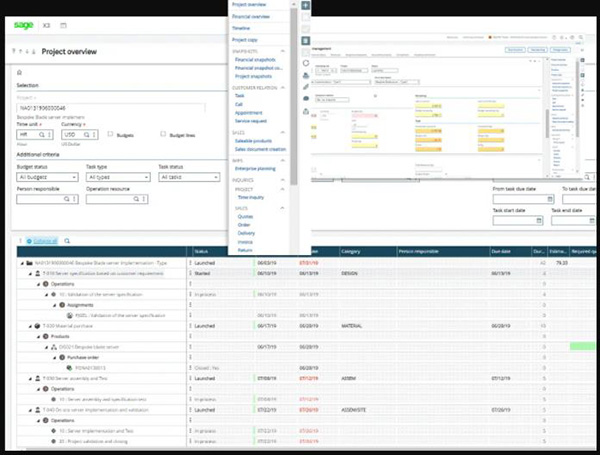Open the Saleable products link
The height and width of the screenshot is (455, 600).
coord(253,141)
